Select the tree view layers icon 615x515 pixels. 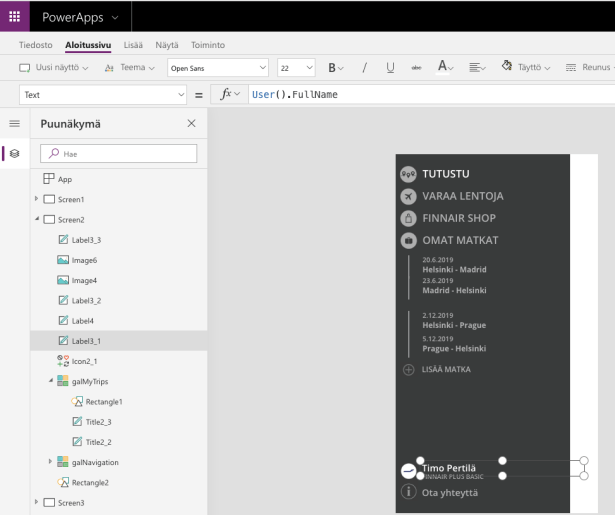pyautogui.click(x=16, y=153)
